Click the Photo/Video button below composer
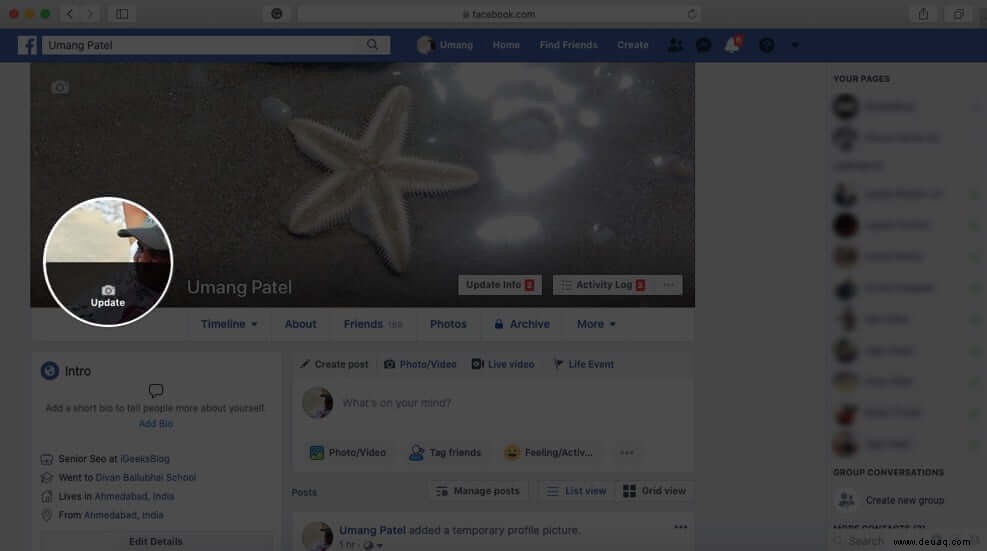The height and width of the screenshot is (551, 987). click(347, 452)
